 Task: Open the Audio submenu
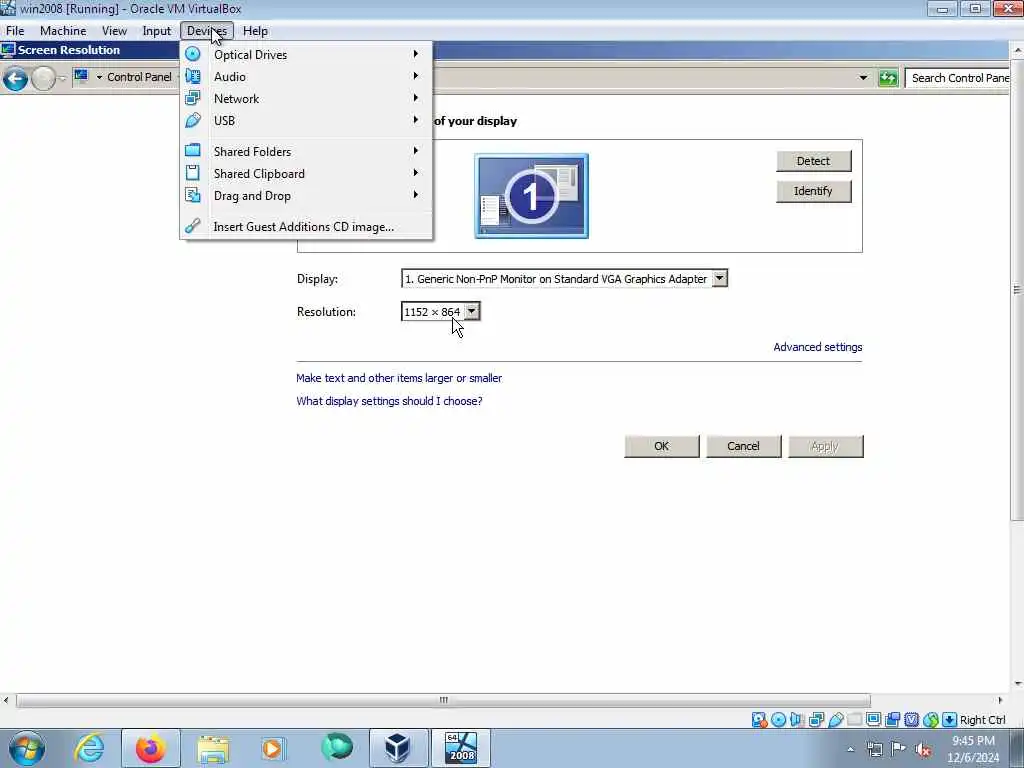coord(306,76)
